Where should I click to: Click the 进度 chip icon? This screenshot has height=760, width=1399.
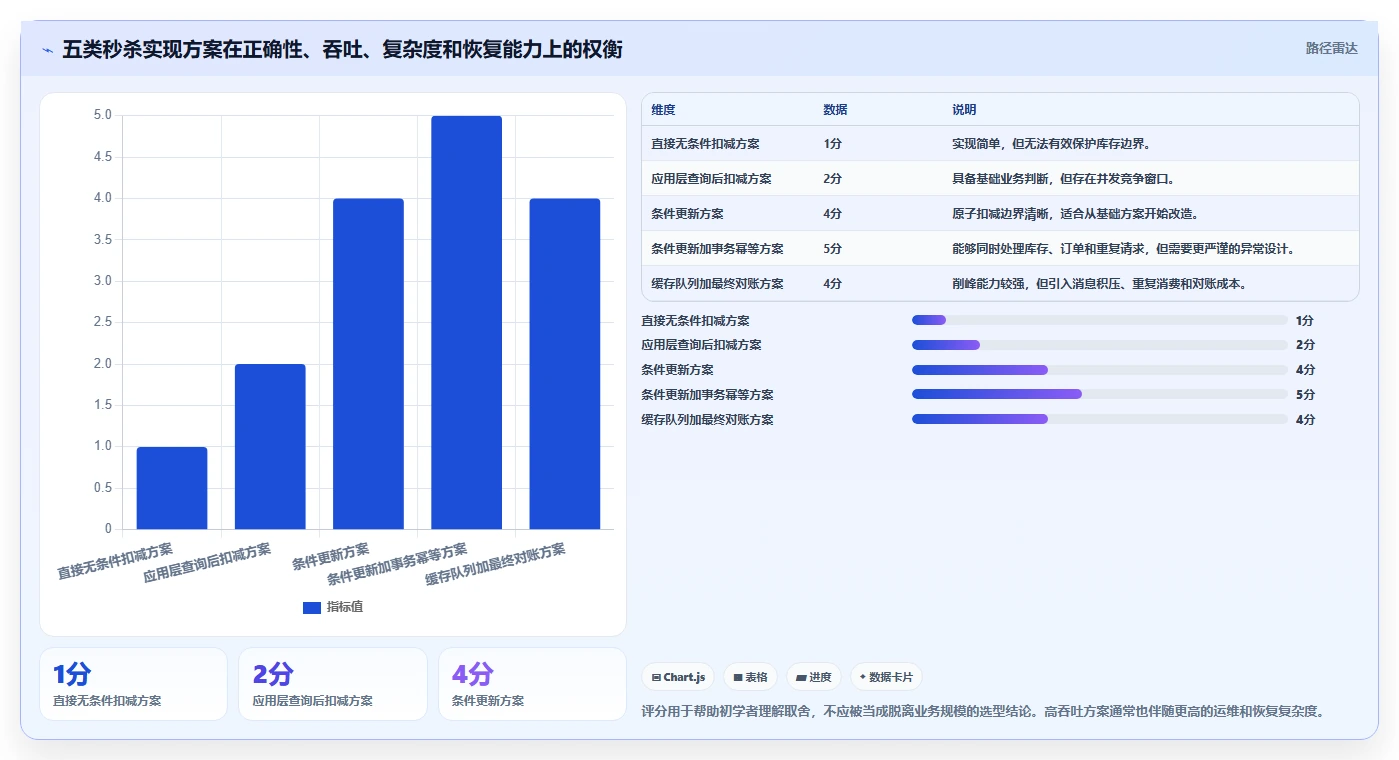tap(800, 677)
